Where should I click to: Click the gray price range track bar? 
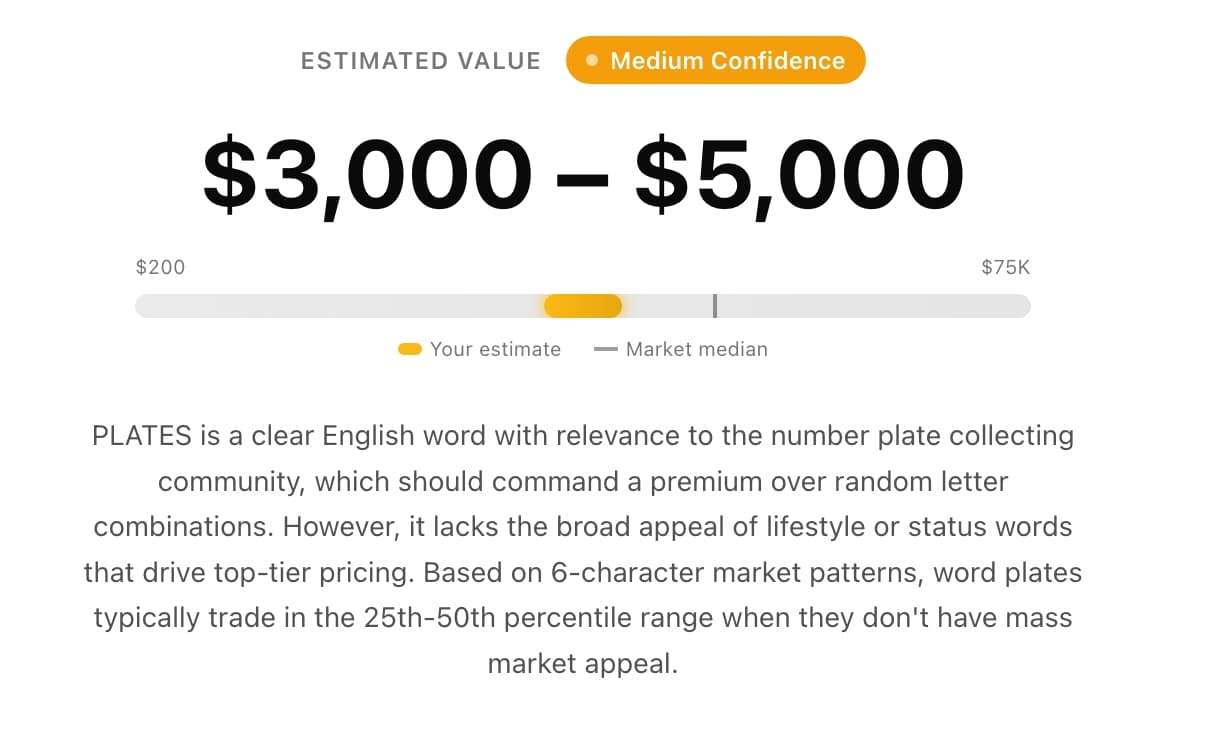(x=350, y=305)
